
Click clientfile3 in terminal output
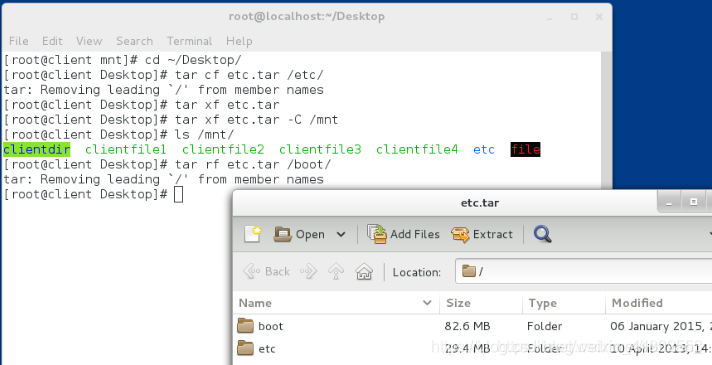320,149
